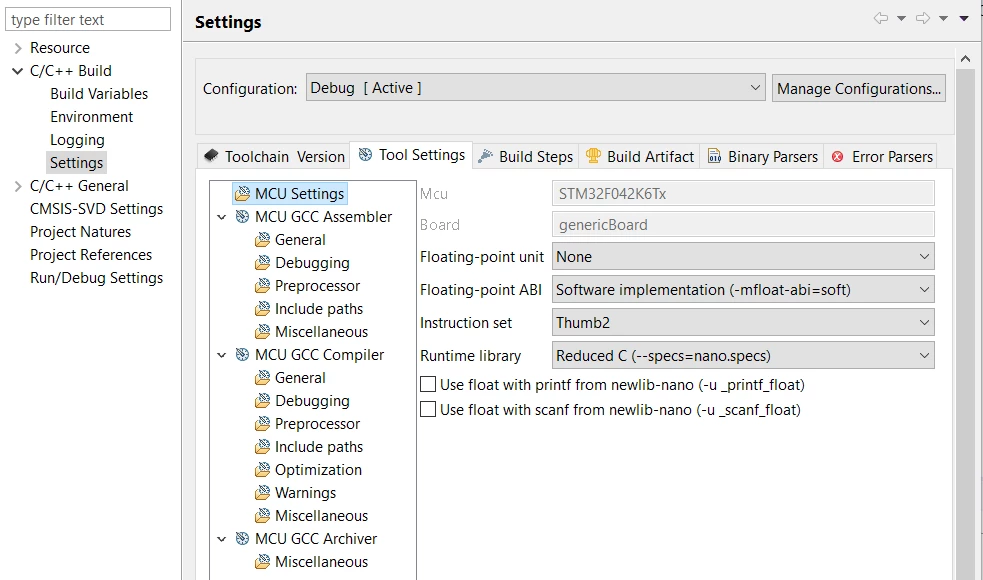983x580 pixels.
Task: Click the Manage Configurations button
Action: [859, 88]
